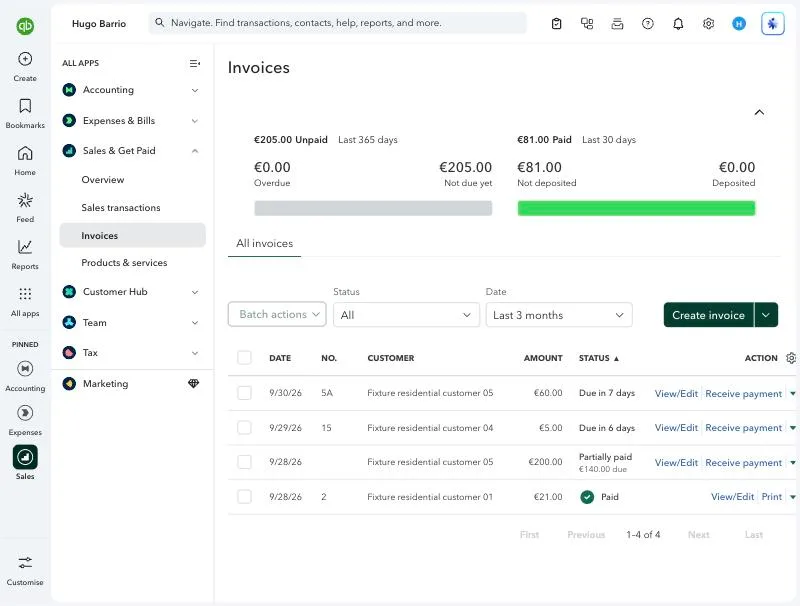The image size is (800, 606).
Task: Open the Feed icon
Action: click(x=25, y=200)
